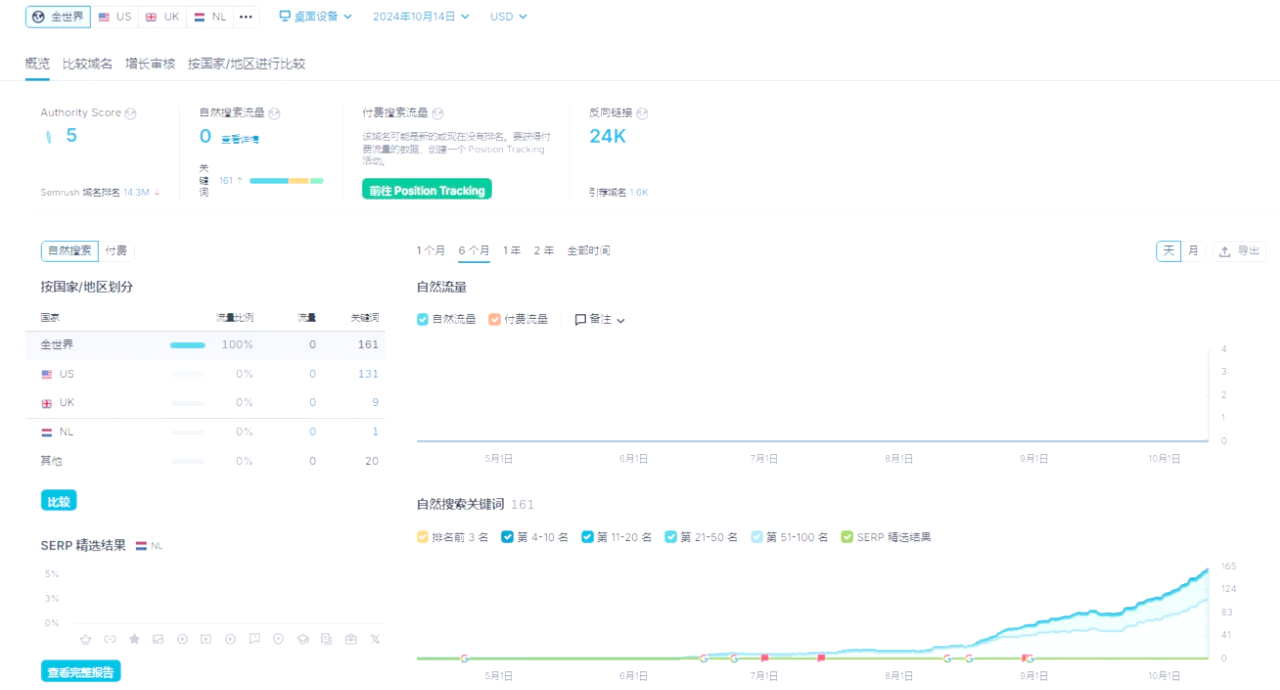1280x690 pixels.
Task: Click the Authority Score gauge icon beside 5
Action: [x=49, y=136]
